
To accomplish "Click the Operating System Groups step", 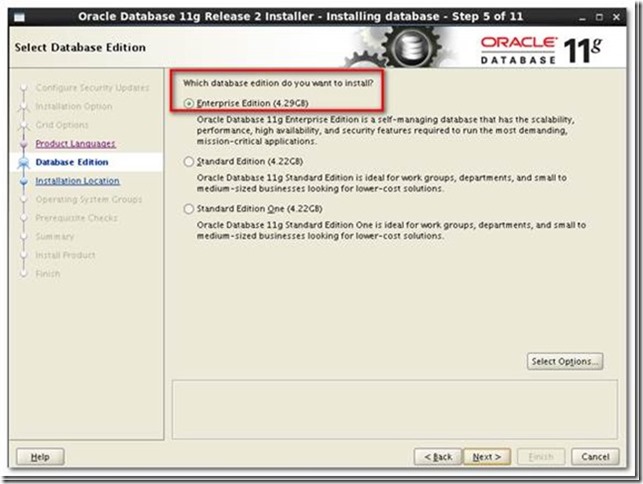I will click(x=89, y=199).
